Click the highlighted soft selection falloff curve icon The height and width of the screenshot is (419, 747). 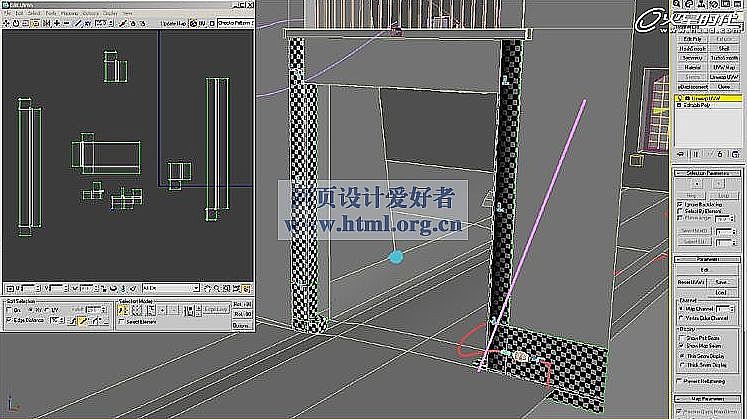tap(82, 321)
